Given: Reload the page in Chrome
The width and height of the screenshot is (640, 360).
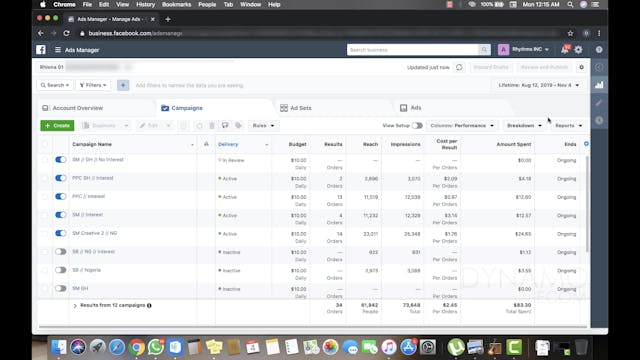Looking at the screenshot, I should [67, 33].
